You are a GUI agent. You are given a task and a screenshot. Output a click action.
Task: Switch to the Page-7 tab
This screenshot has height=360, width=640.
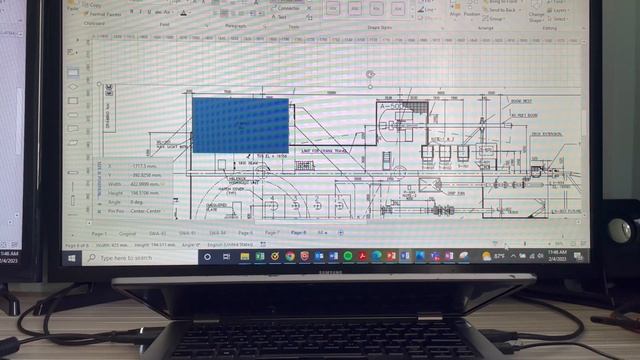(272, 233)
